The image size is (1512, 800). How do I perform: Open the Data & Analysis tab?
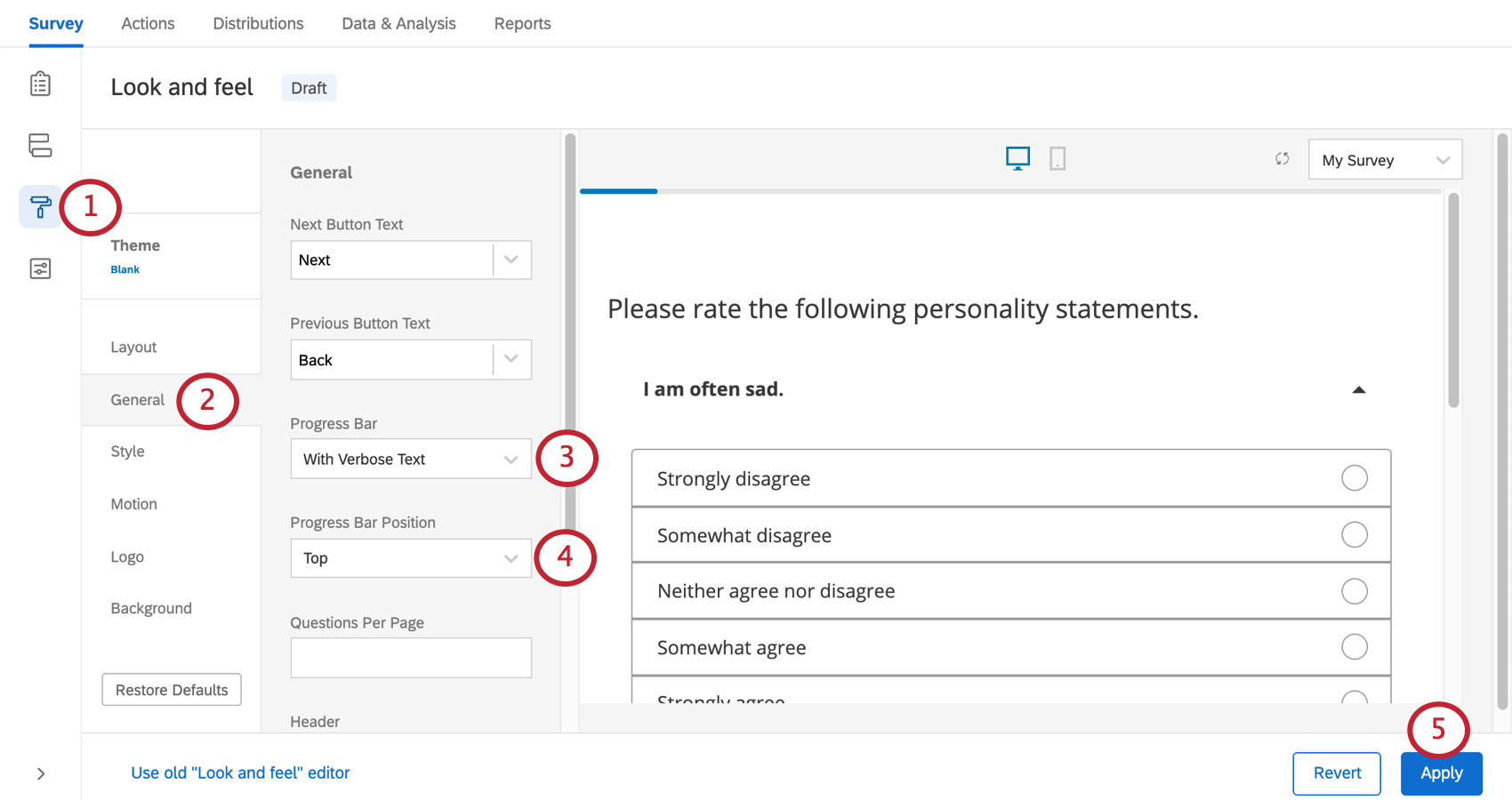[x=398, y=24]
